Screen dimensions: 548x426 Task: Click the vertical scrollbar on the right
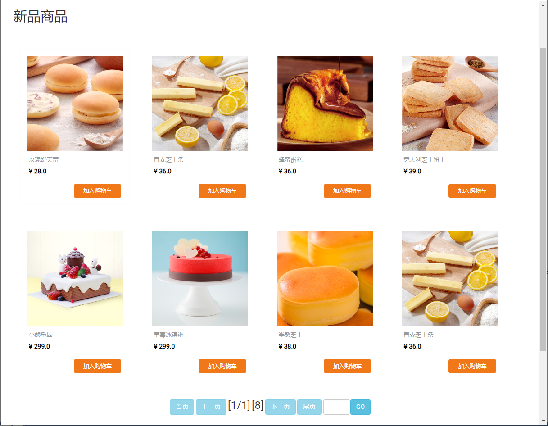pos(542,199)
